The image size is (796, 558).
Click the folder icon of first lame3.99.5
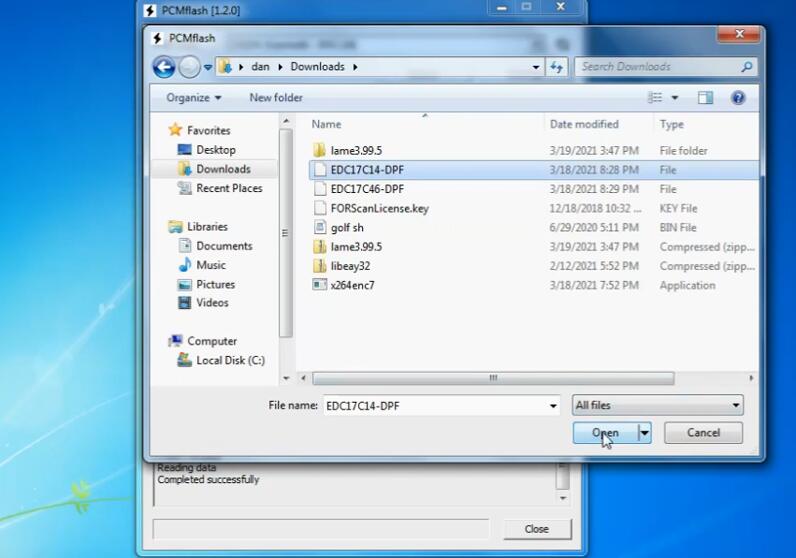[x=319, y=150]
